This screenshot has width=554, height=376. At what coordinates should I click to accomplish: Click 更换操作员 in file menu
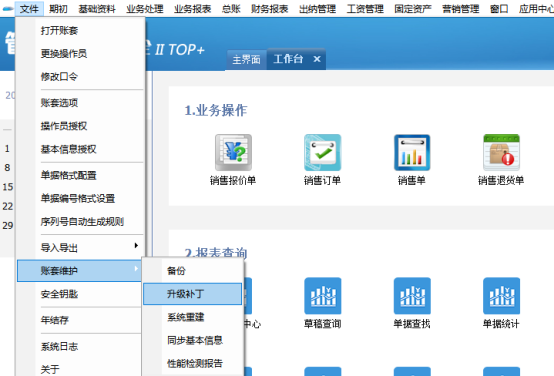[64, 53]
